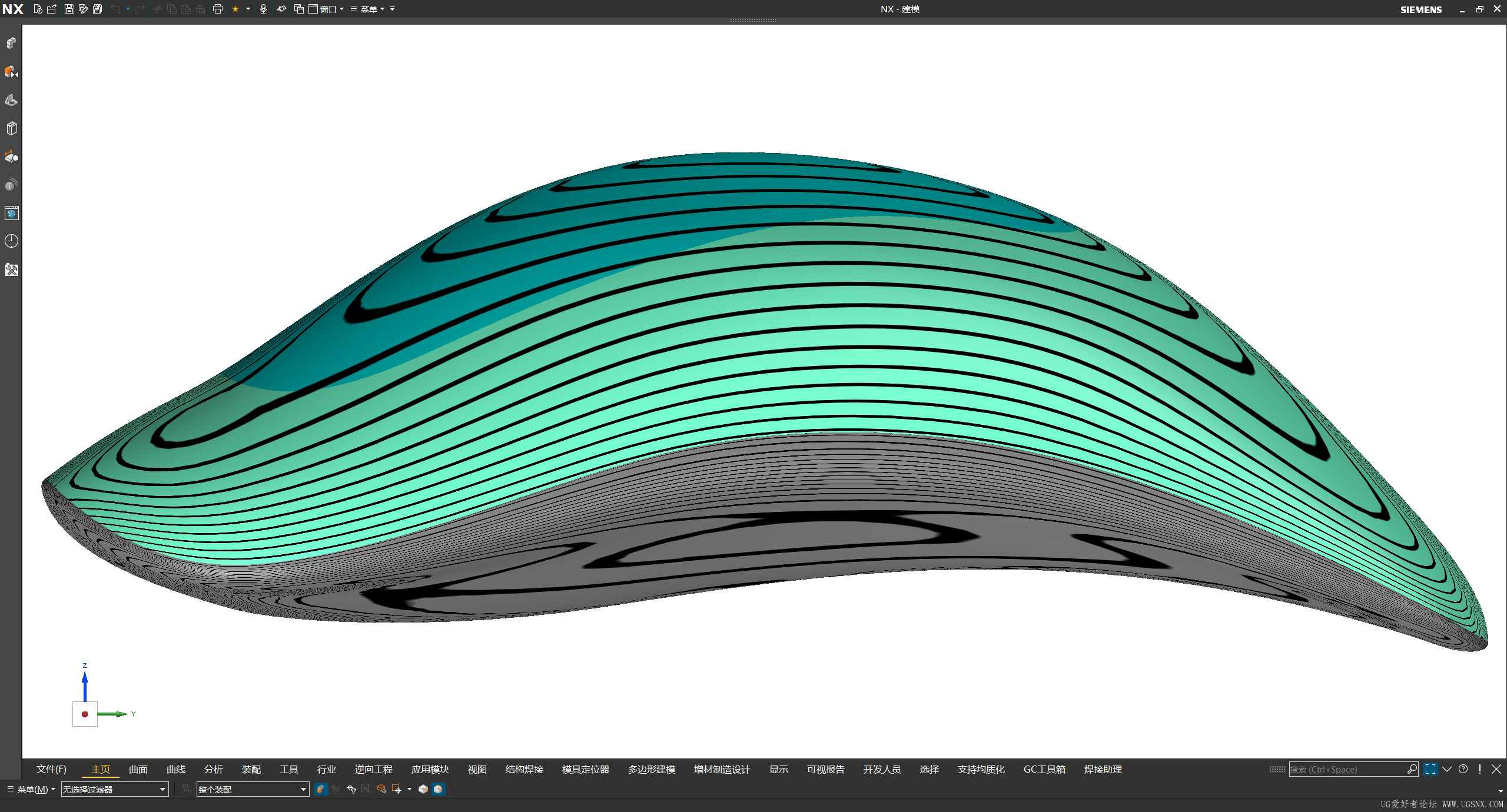Open the Assembly Navigator sidebar icon

[12, 43]
